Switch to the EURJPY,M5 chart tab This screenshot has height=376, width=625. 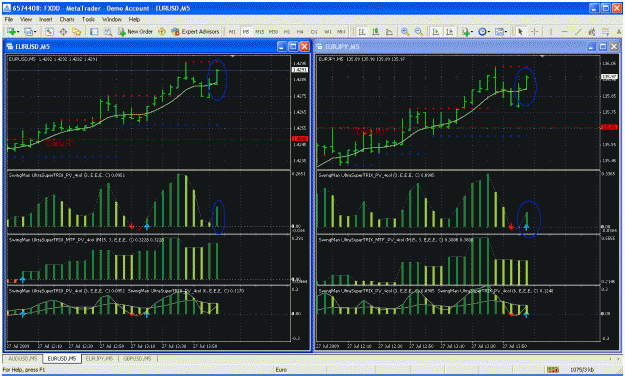click(99, 359)
